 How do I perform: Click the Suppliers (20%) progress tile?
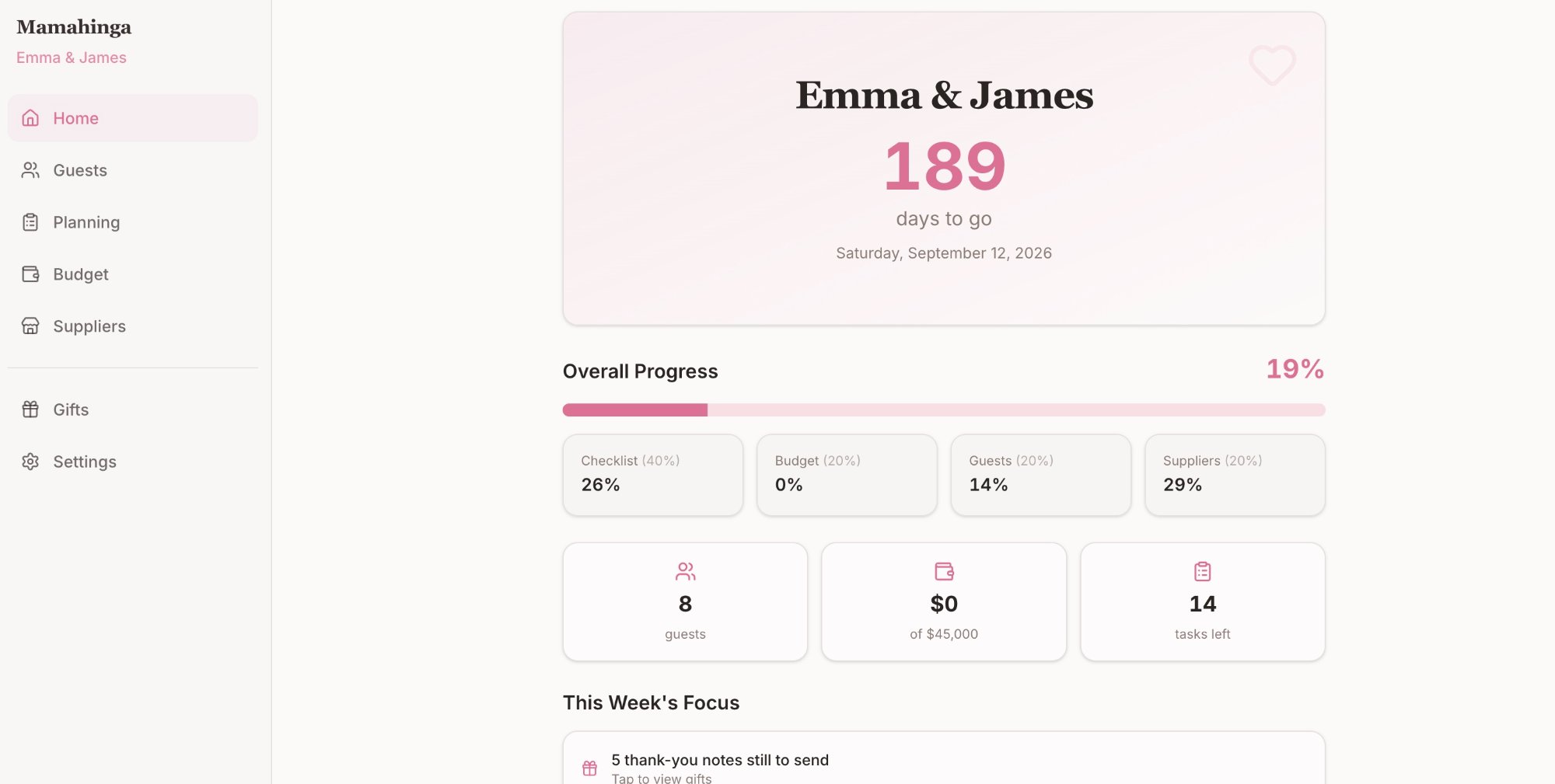(1235, 474)
